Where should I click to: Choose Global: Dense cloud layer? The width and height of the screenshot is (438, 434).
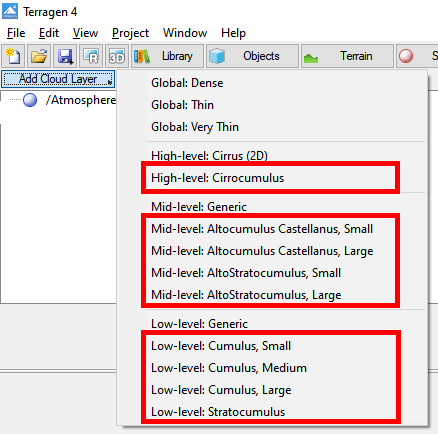click(272, 83)
